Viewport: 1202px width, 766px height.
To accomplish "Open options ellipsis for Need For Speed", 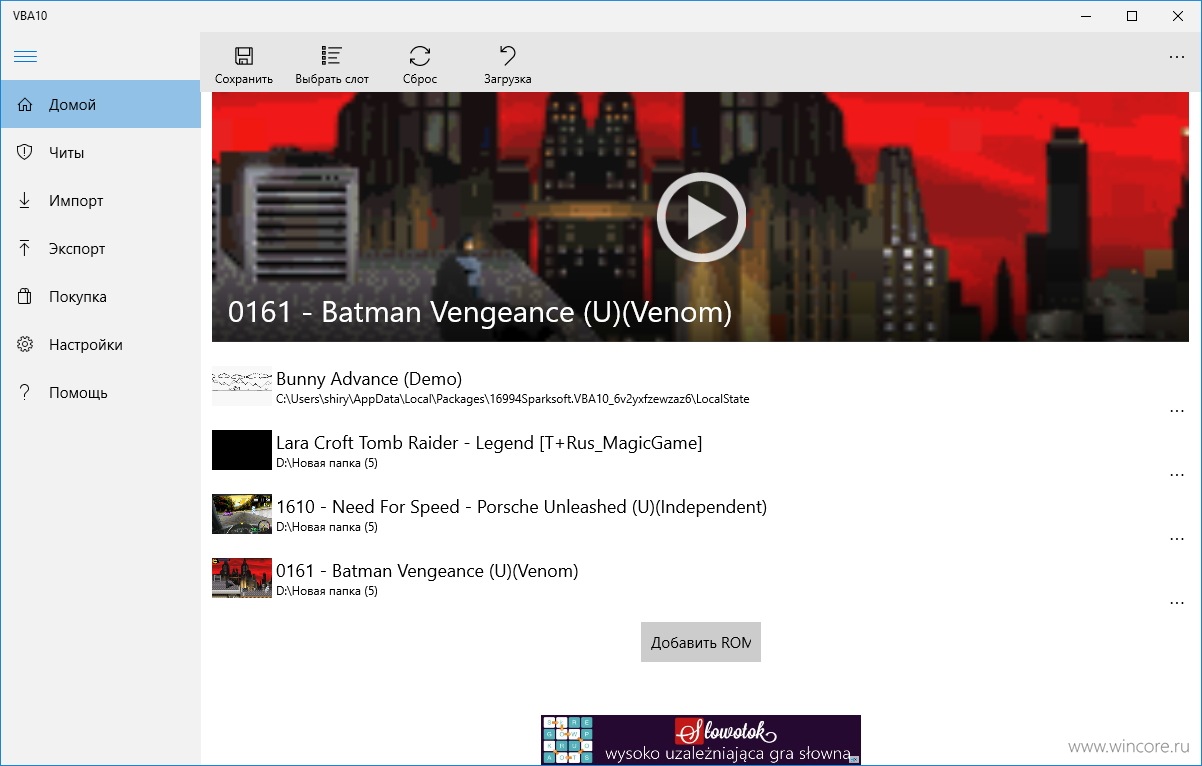I will point(1177,539).
